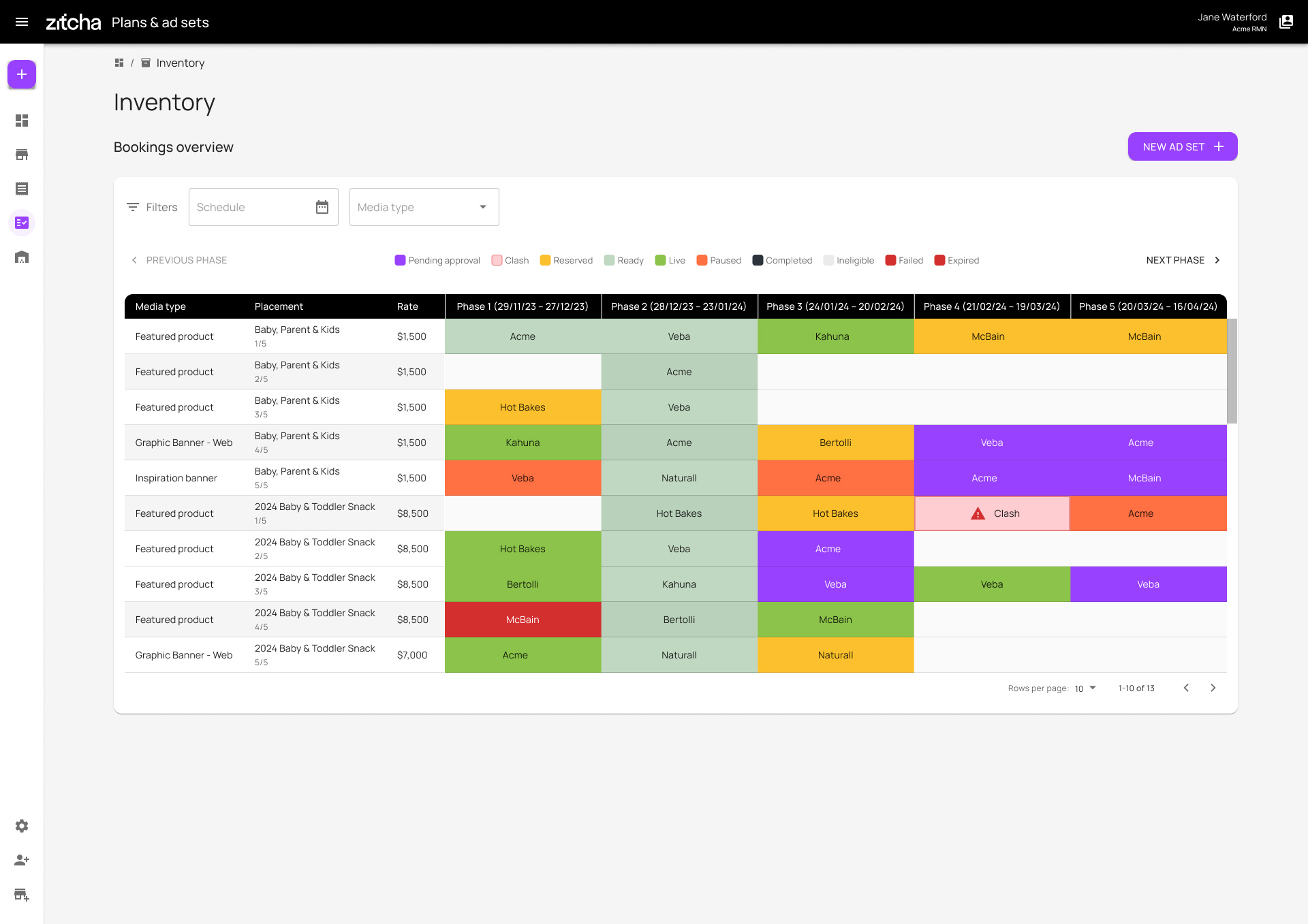Open the dashboard sidebar icon
Image resolution: width=1308 pixels, height=924 pixels.
pyautogui.click(x=22, y=121)
